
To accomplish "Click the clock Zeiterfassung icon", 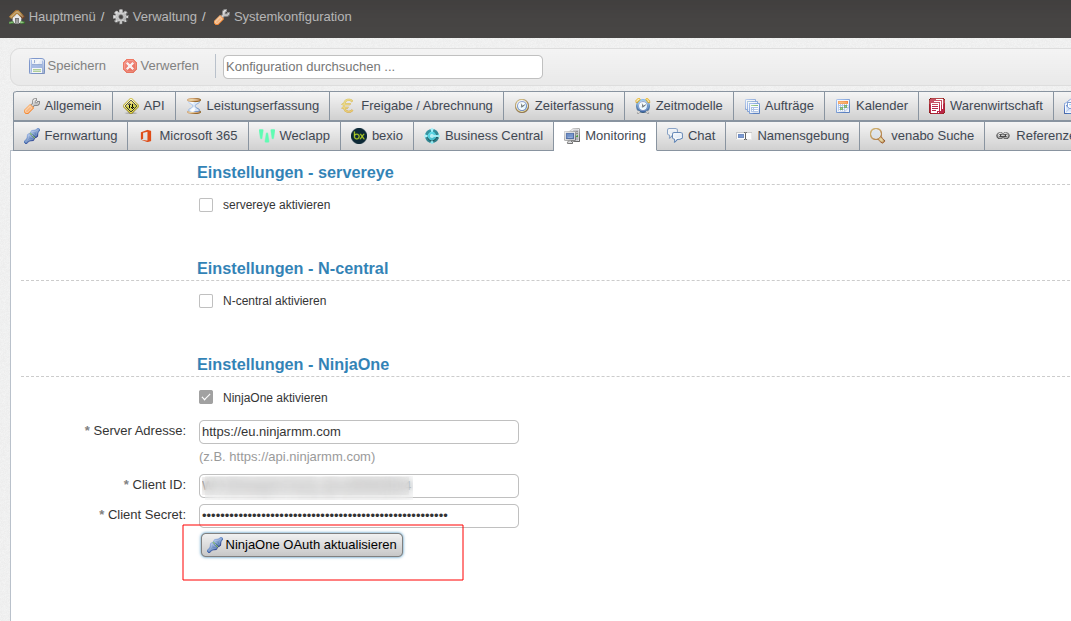I will click(522, 106).
